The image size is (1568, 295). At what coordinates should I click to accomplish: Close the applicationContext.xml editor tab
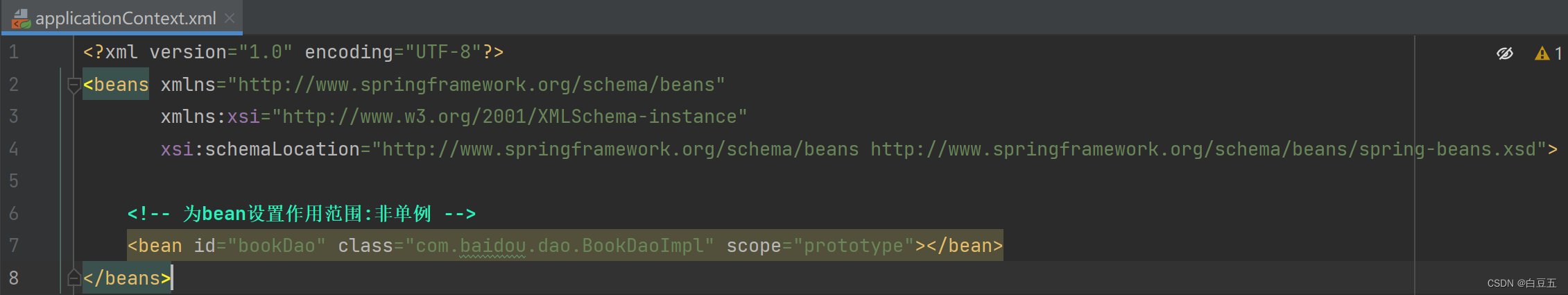(x=230, y=19)
